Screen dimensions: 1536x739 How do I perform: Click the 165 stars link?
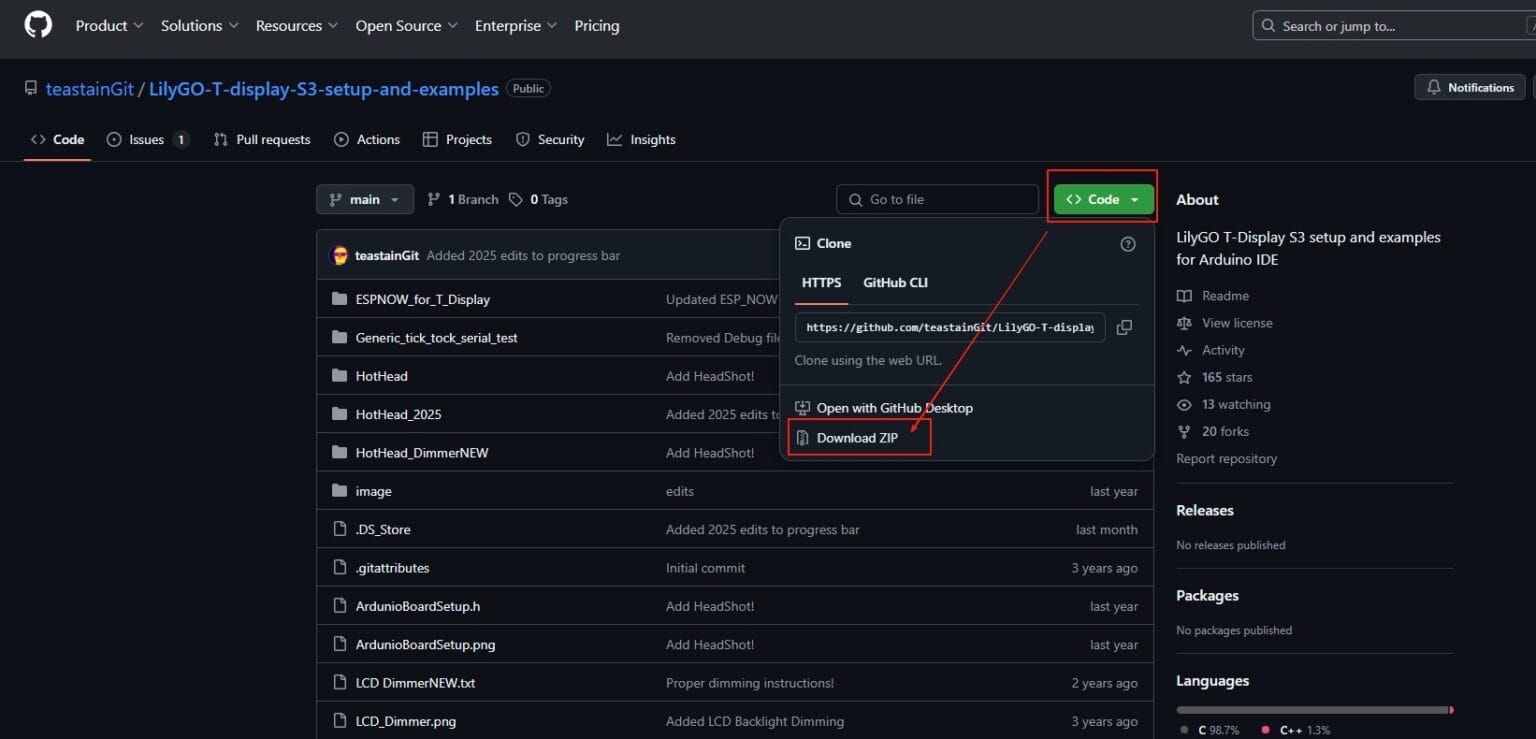[x=1227, y=377]
